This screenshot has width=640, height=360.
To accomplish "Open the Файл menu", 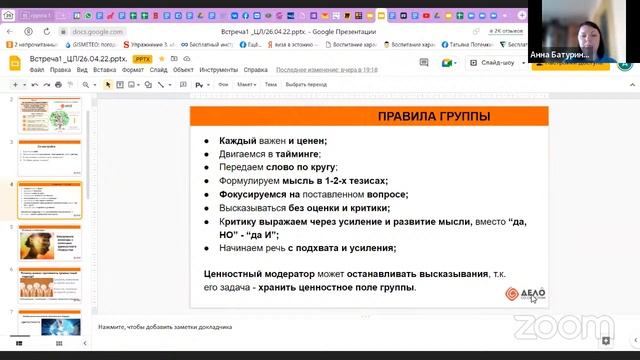I will pos(37,70).
